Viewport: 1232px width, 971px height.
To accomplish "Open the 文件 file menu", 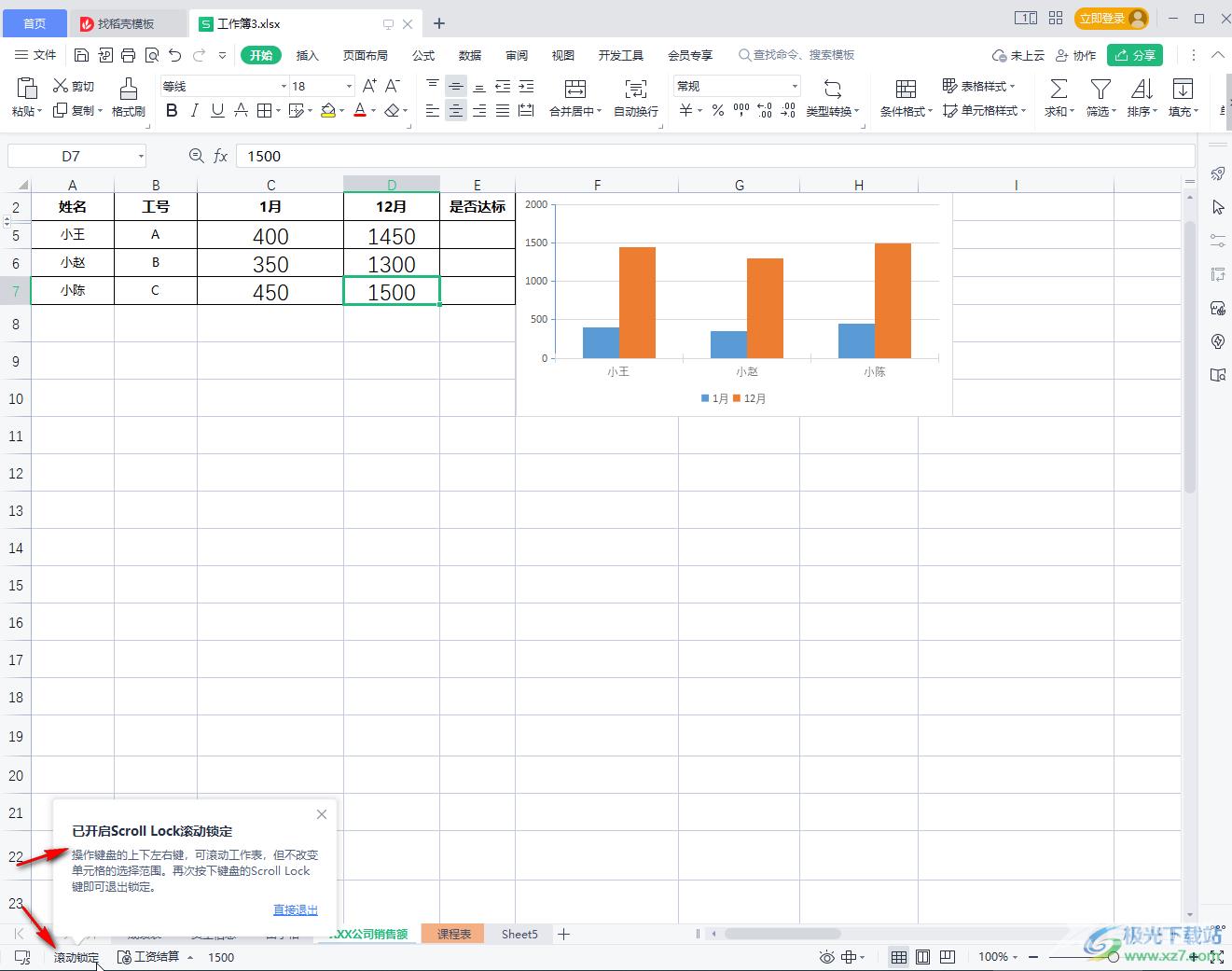I will pos(35,55).
